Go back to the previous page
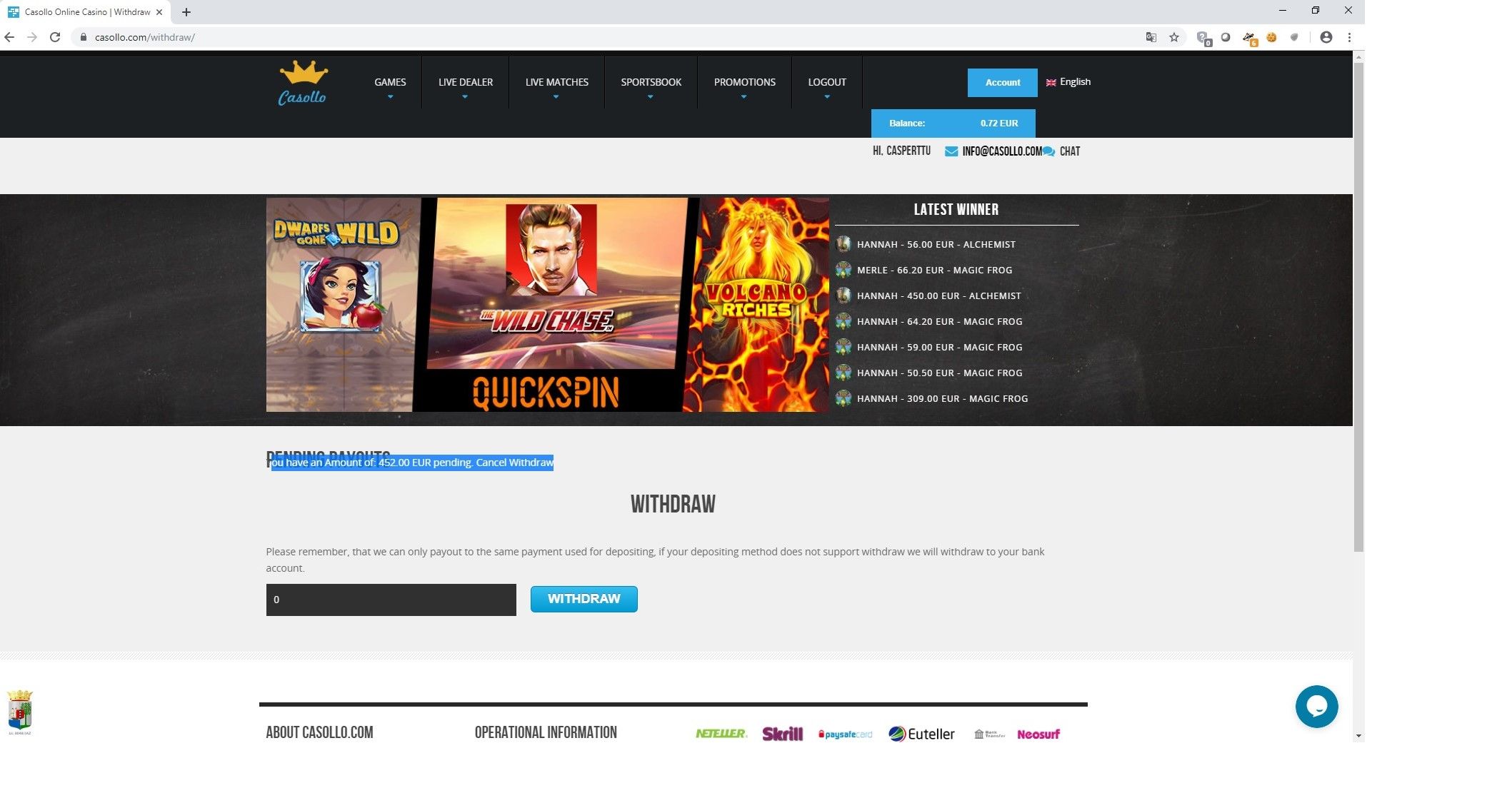The height and width of the screenshot is (793, 1512). pos(9,37)
